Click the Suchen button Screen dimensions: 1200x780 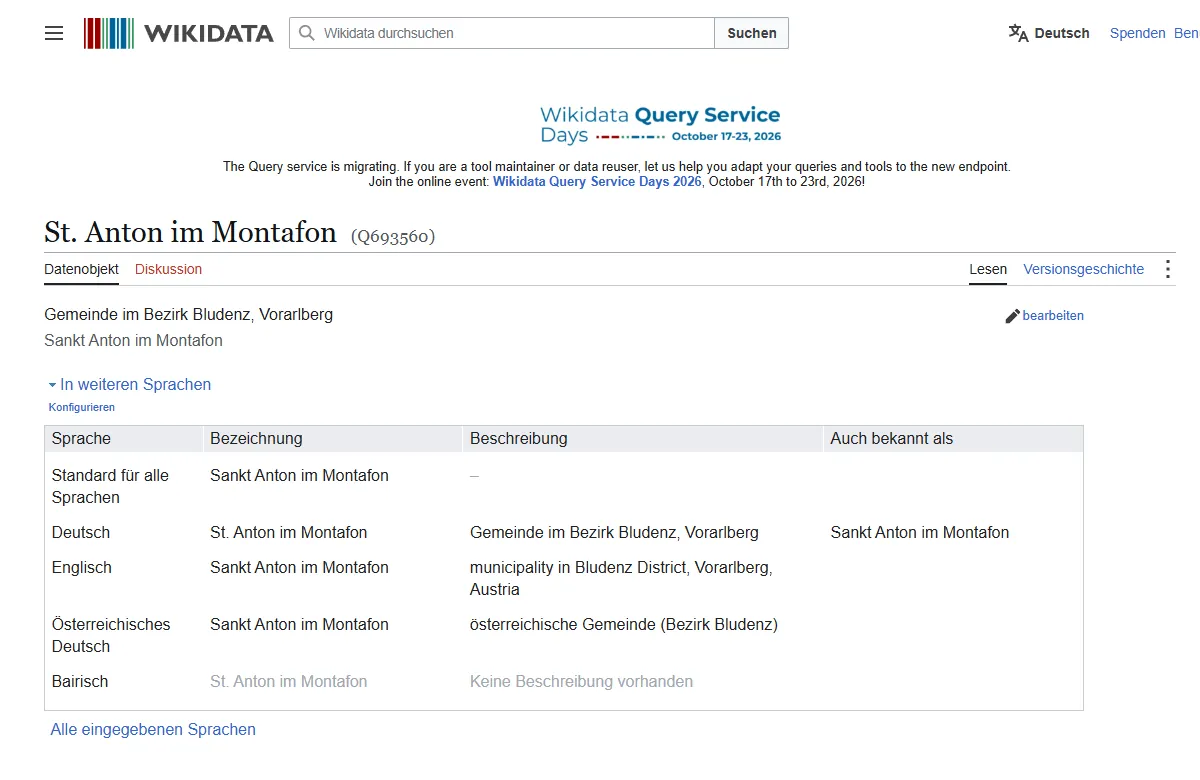[752, 33]
